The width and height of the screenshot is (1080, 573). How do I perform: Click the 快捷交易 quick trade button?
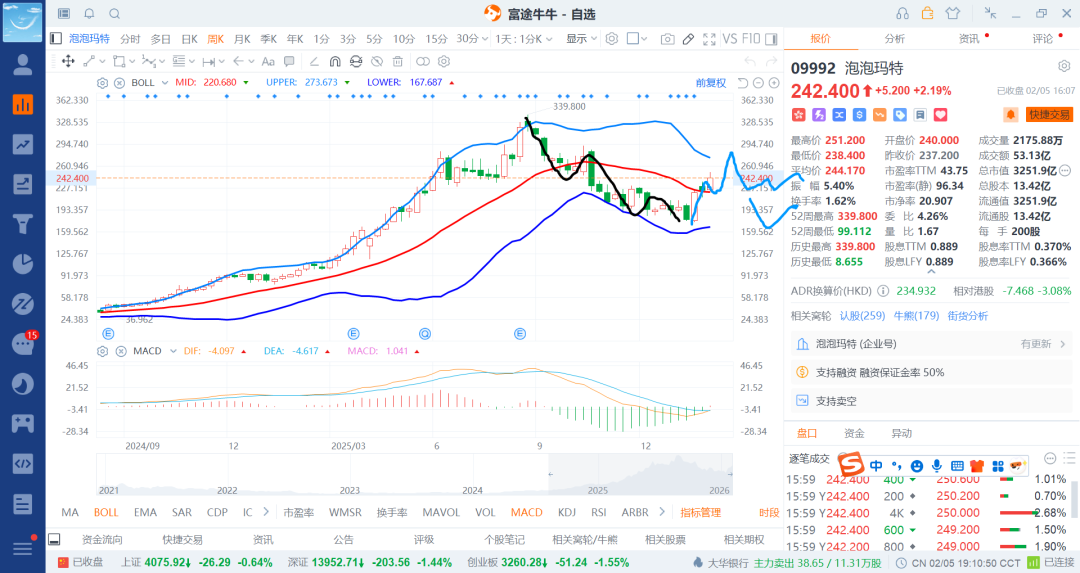pyautogui.click(x=1049, y=115)
